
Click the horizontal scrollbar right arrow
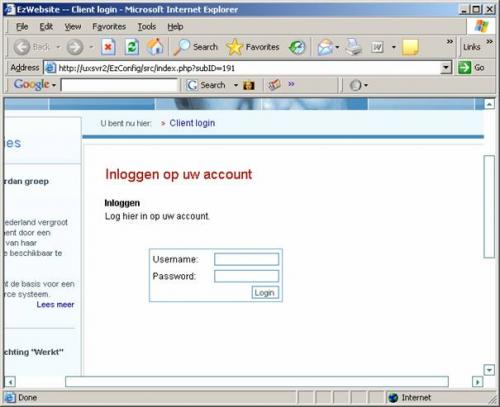478,382
